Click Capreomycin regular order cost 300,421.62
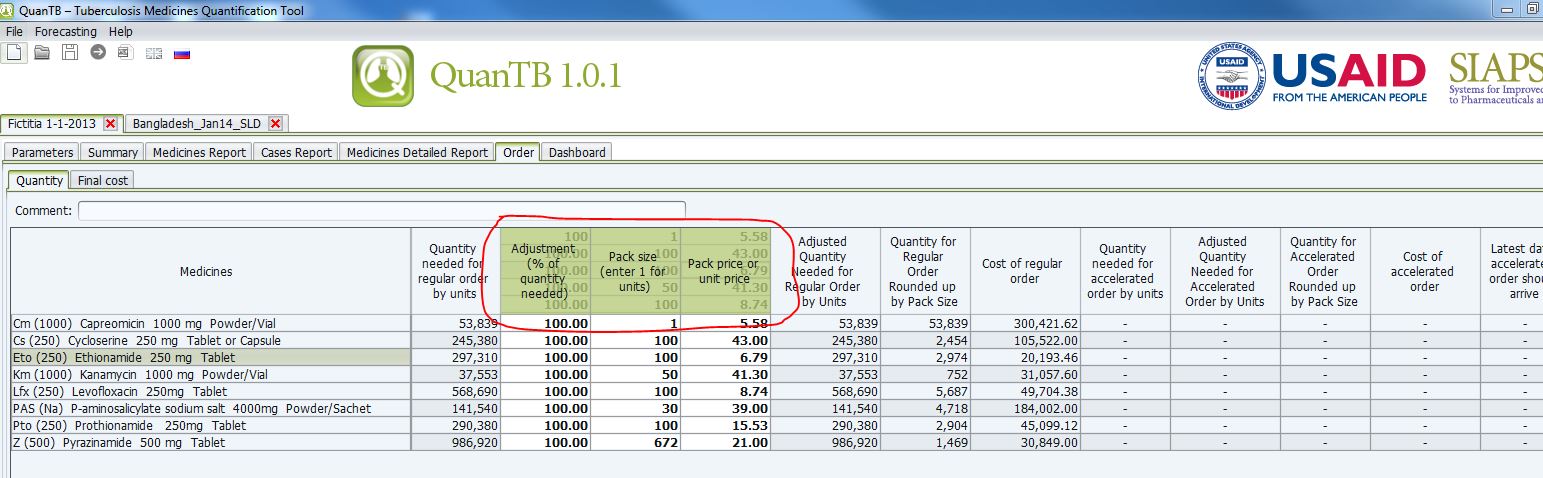1543x478 pixels. tap(1025, 323)
